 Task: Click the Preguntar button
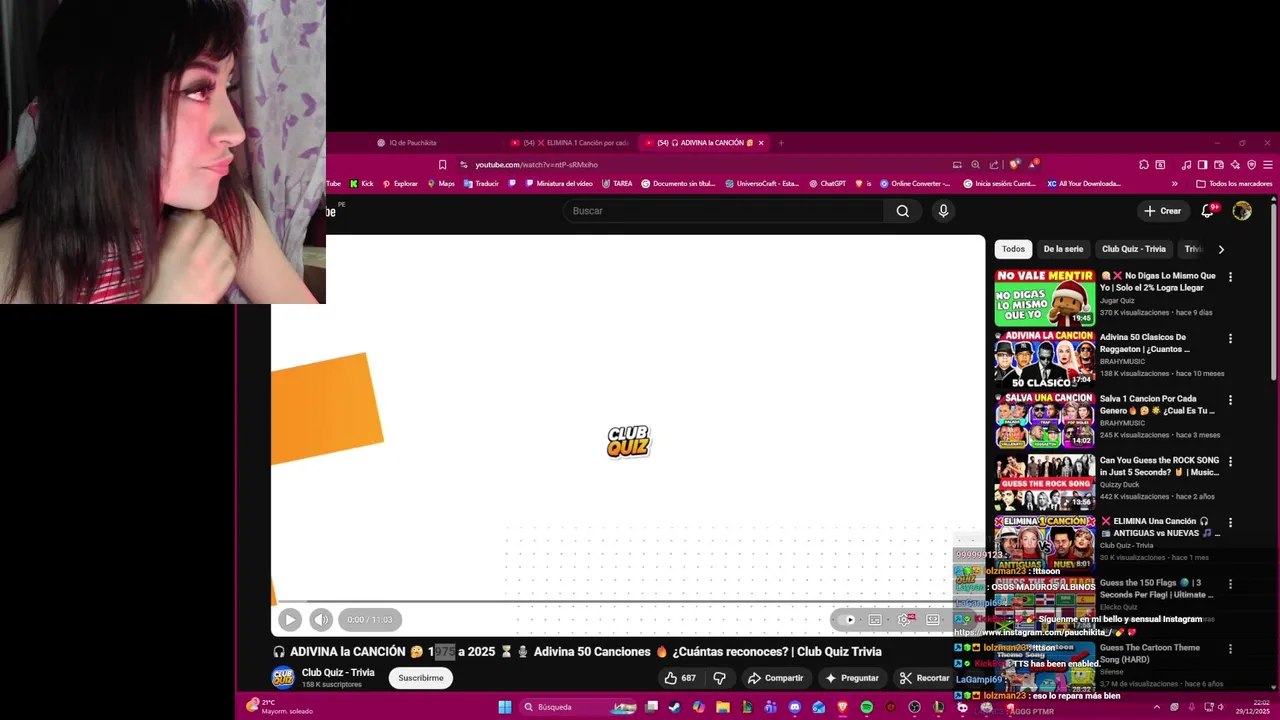851,678
